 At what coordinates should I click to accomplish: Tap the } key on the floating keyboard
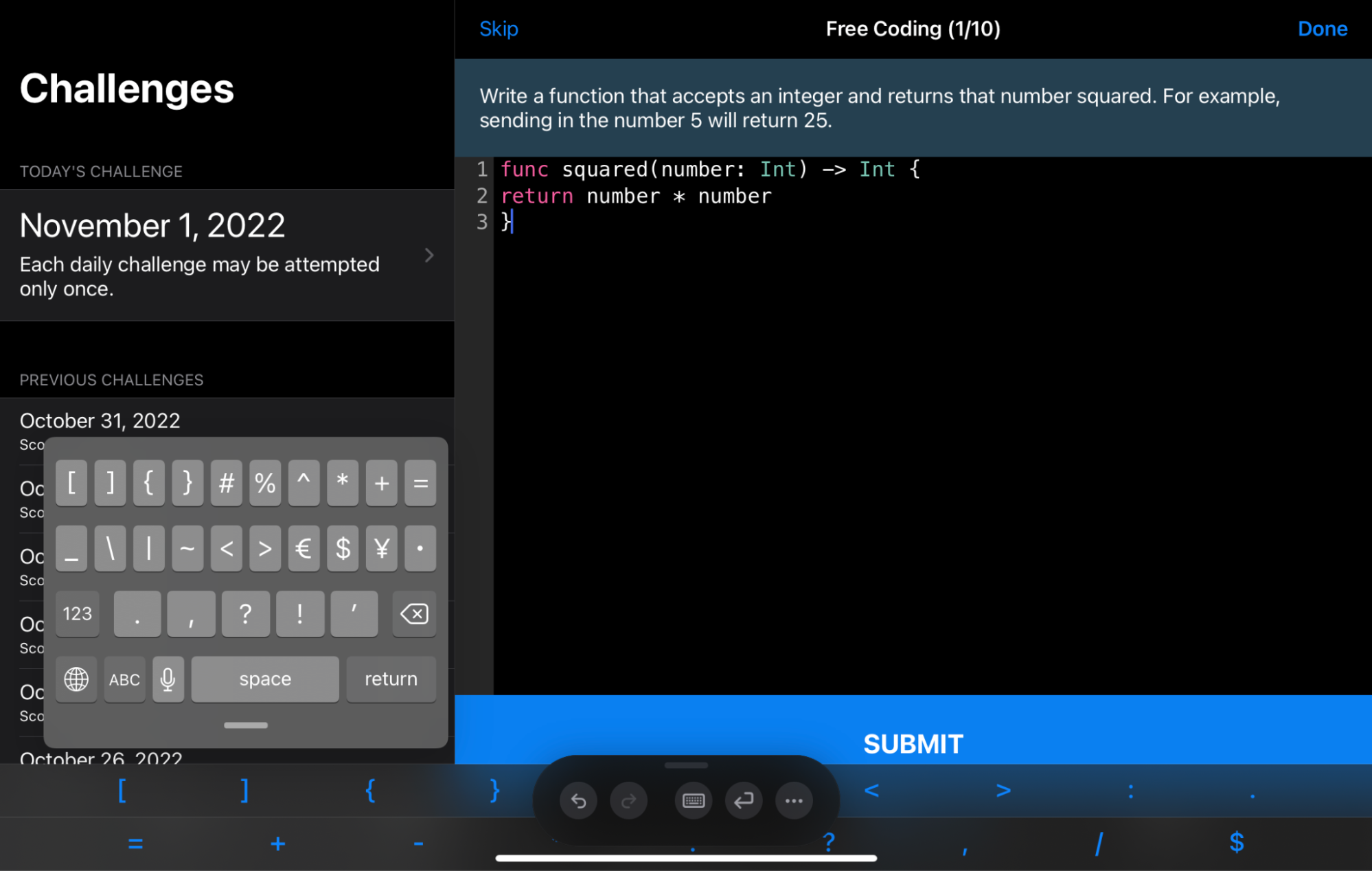pyautogui.click(x=187, y=483)
